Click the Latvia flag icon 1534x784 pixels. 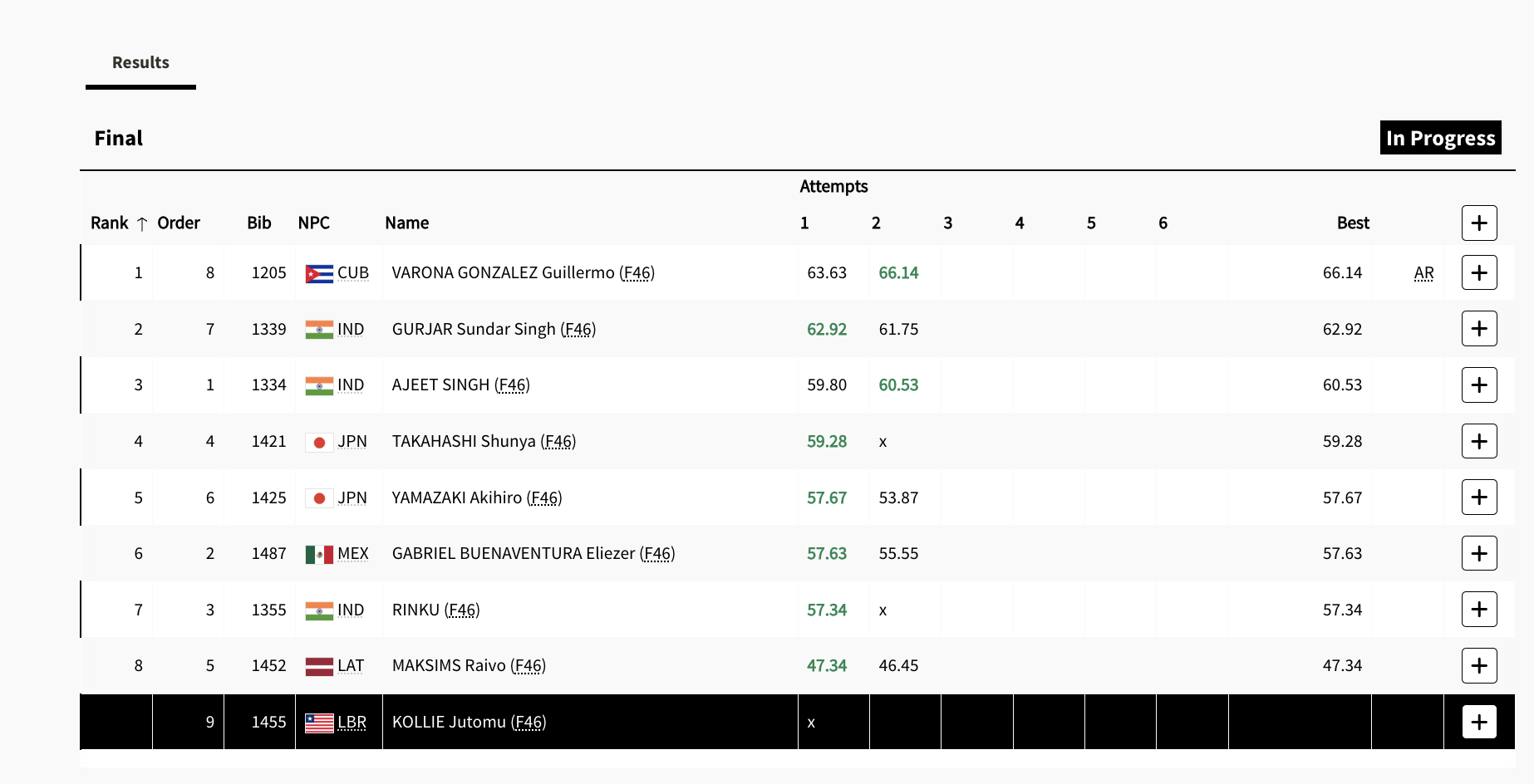pyautogui.click(x=319, y=666)
